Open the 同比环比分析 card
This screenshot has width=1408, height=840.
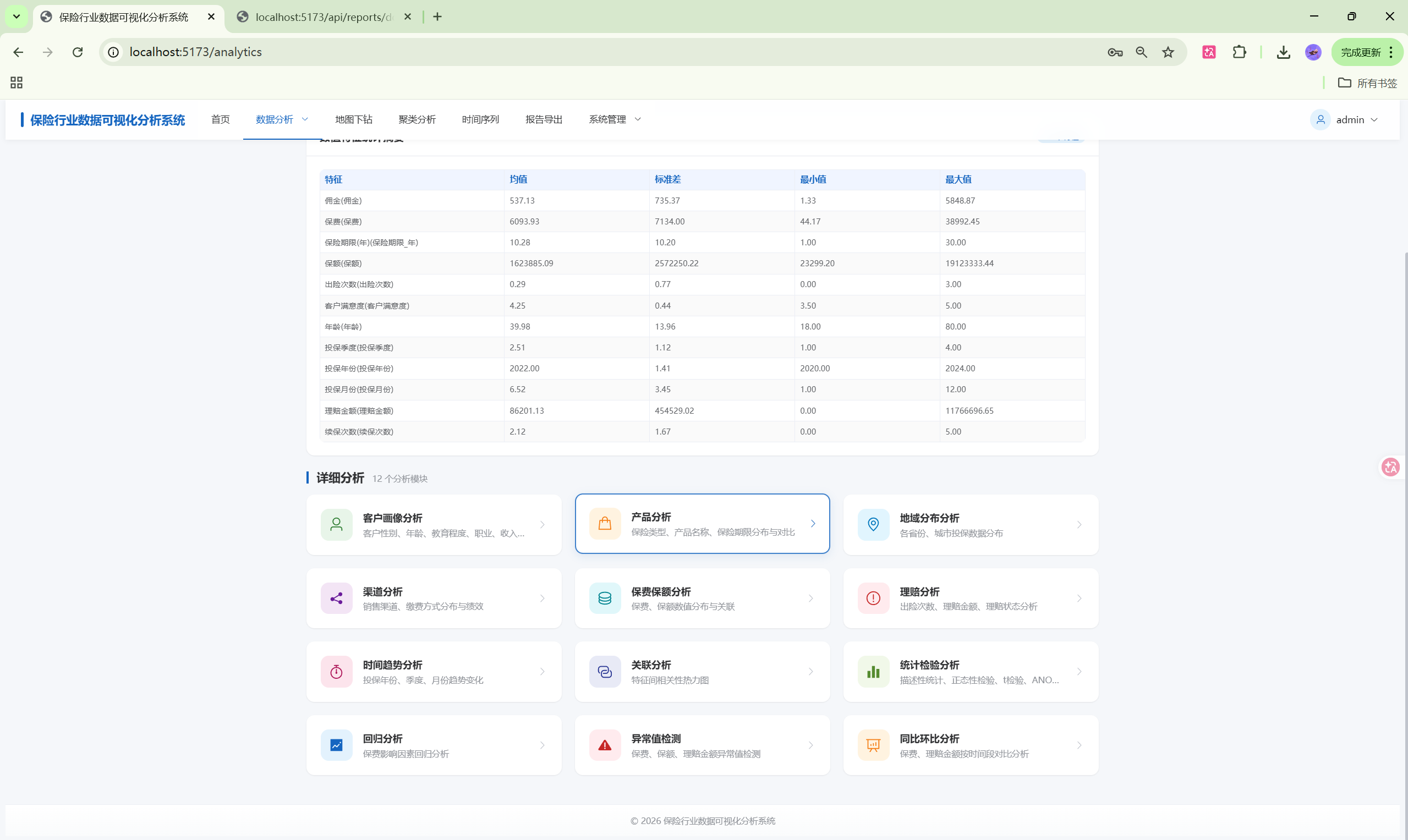pyautogui.click(x=971, y=745)
